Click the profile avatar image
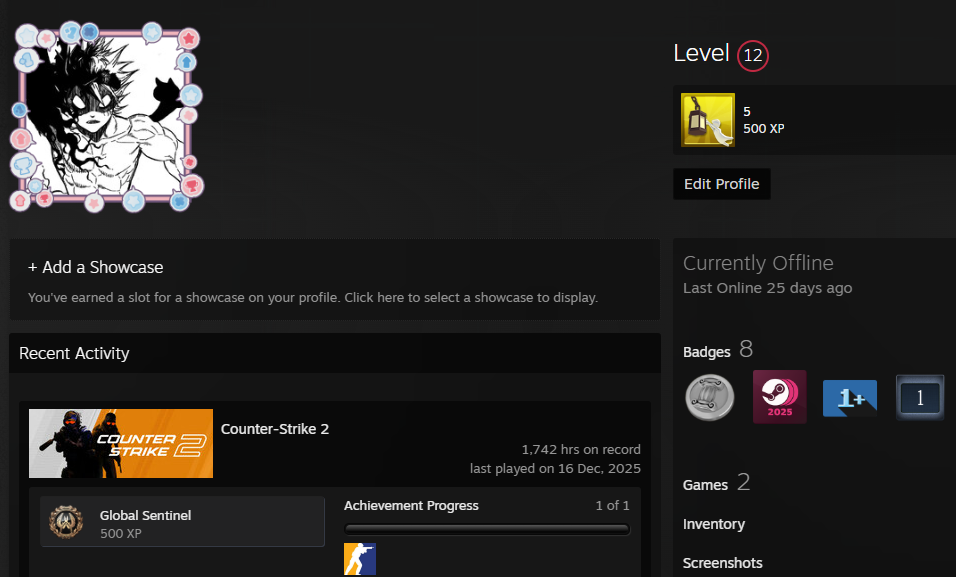The width and height of the screenshot is (957, 577). [106, 117]
